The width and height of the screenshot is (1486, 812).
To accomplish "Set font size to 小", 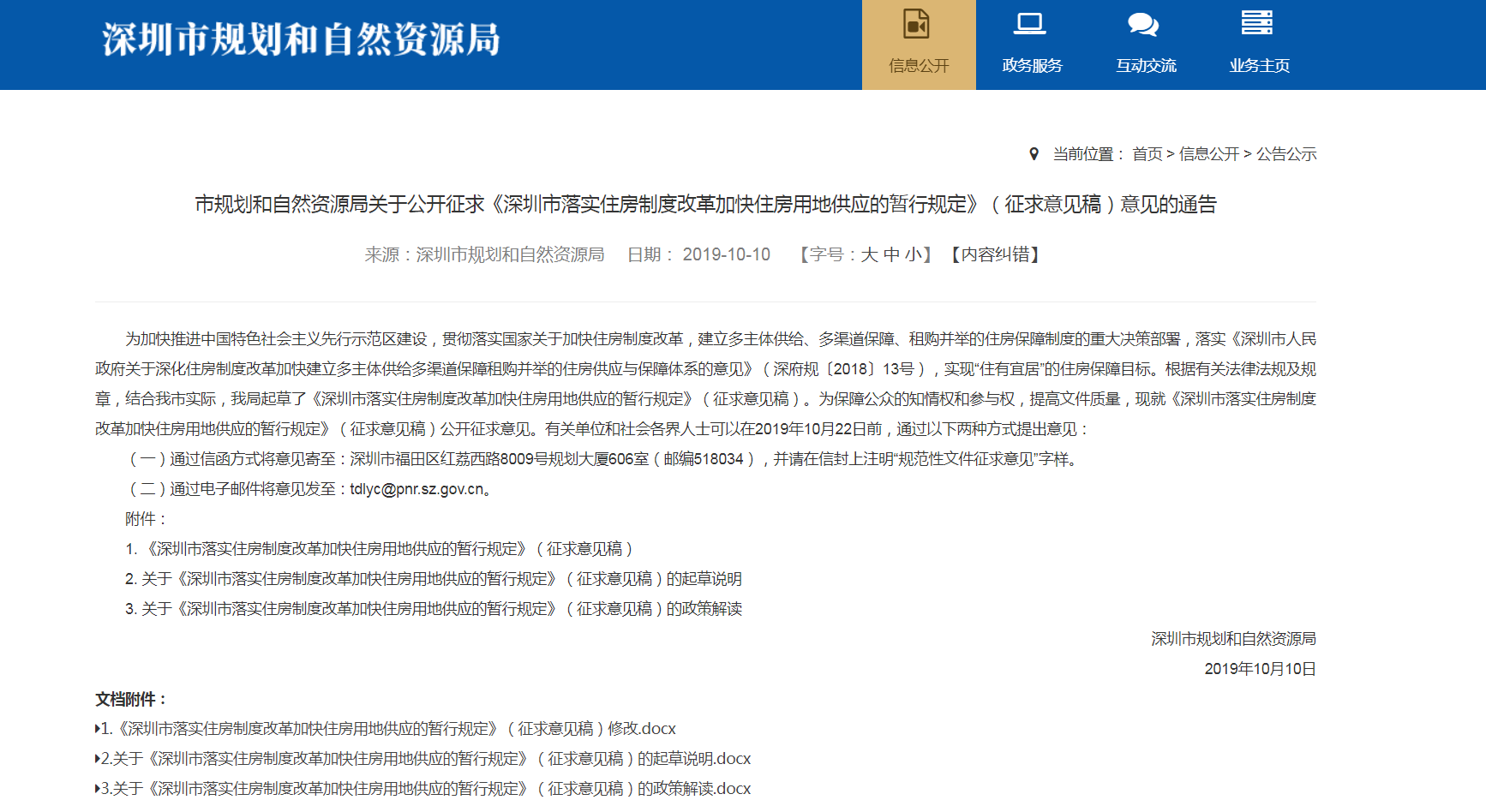I will pos(913,254).
